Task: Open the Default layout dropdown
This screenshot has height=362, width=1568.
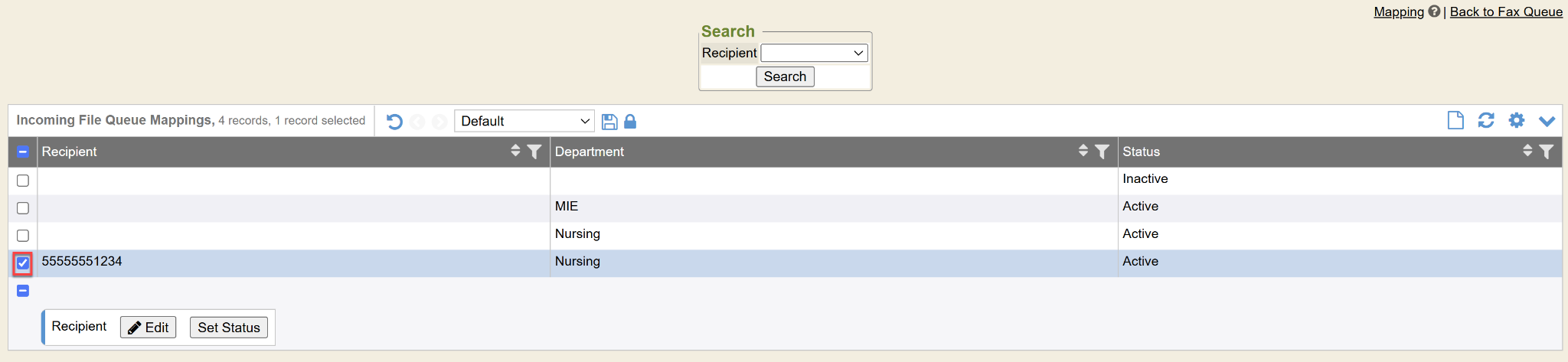Action: 524,121
